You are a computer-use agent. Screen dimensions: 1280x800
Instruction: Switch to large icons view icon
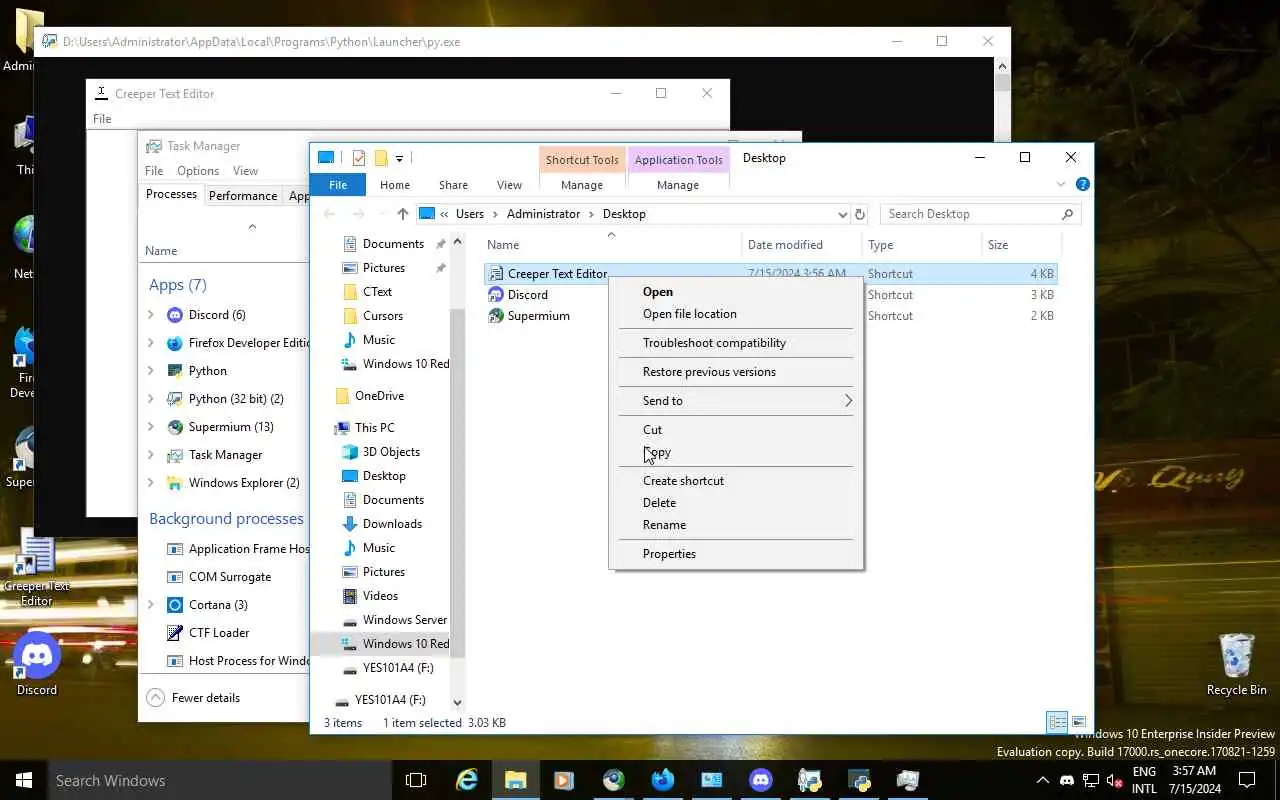click(1079, 722)
